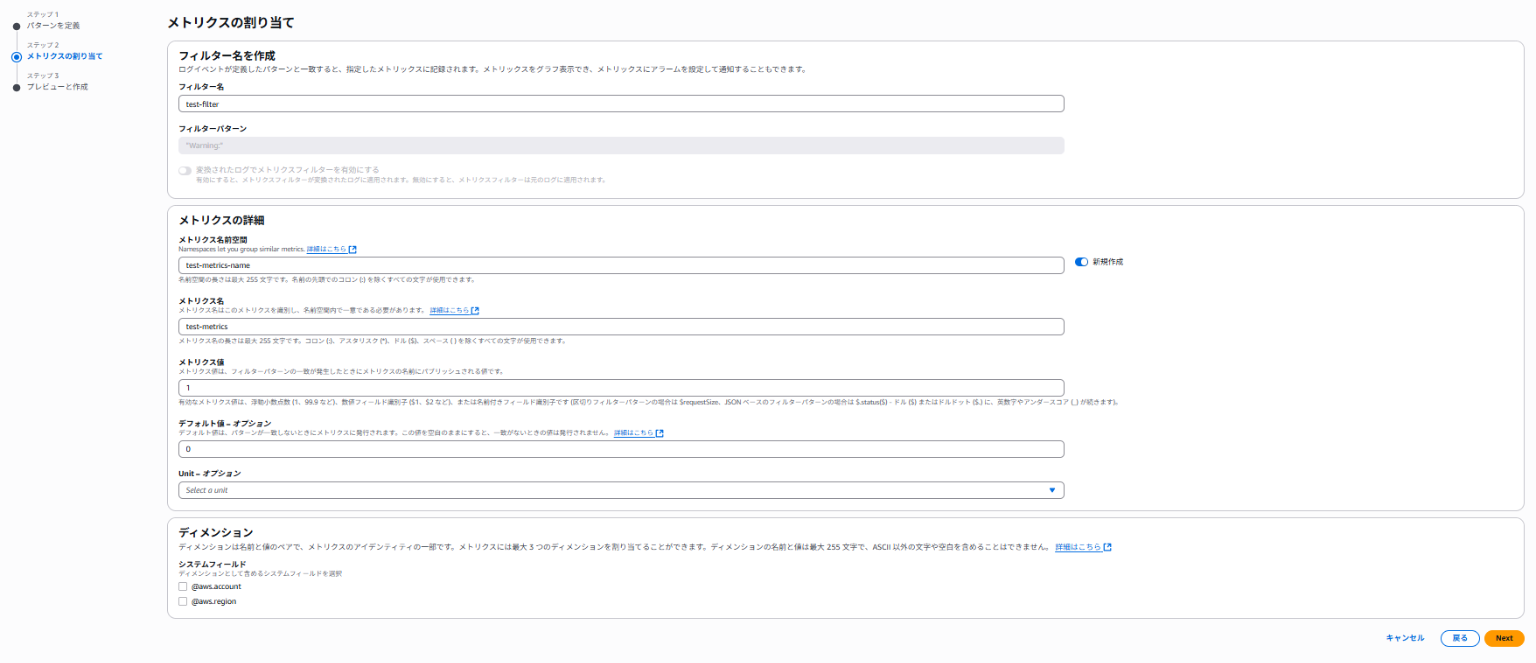
Task: Toggle 変換されたログでメトリクスフィルターを有効にする switch
Action: (185, 171)
